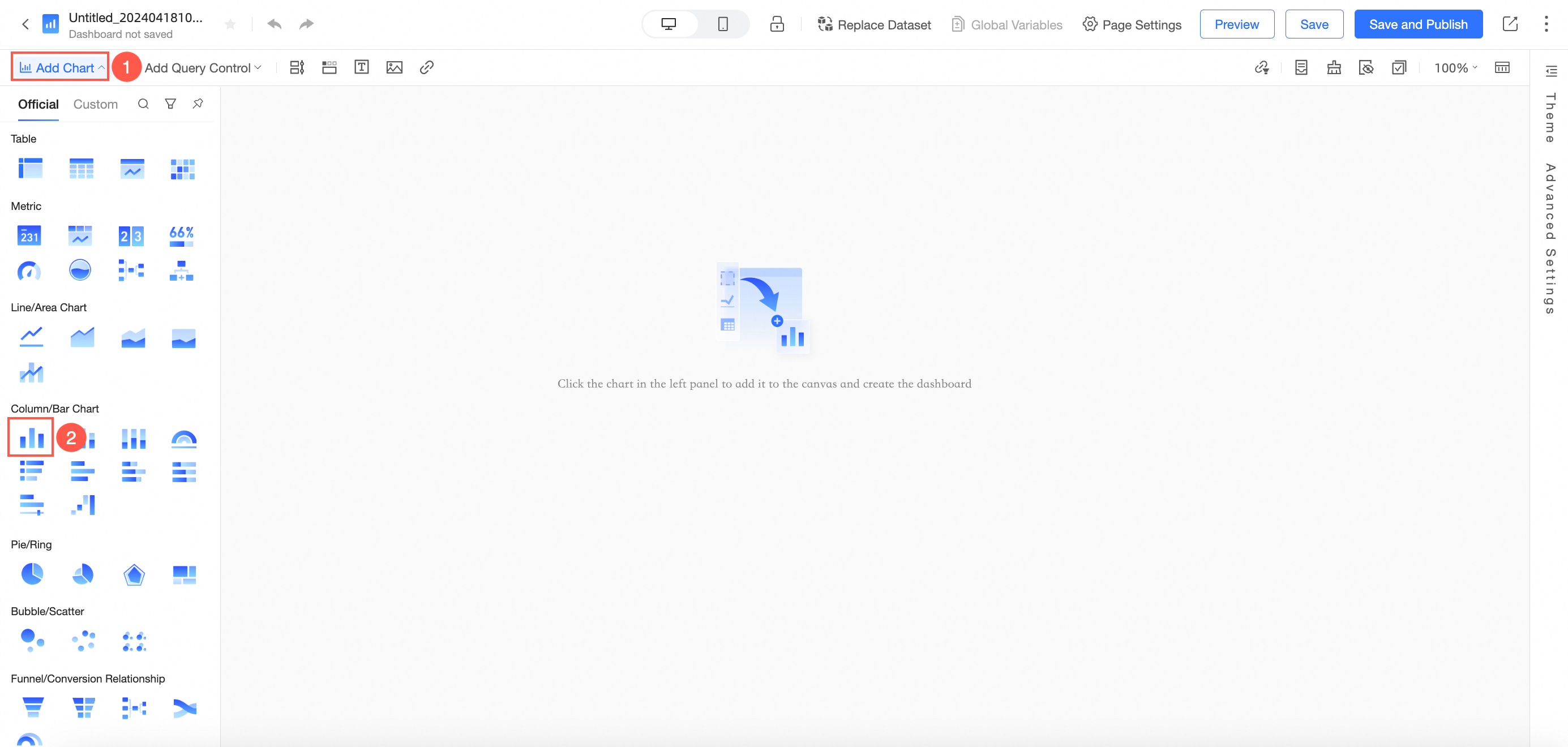Viewport: 1568px width, 747px height.
Task: Star the dashboard as favorite
Action: pyautogui.click(x=230, y=24)
